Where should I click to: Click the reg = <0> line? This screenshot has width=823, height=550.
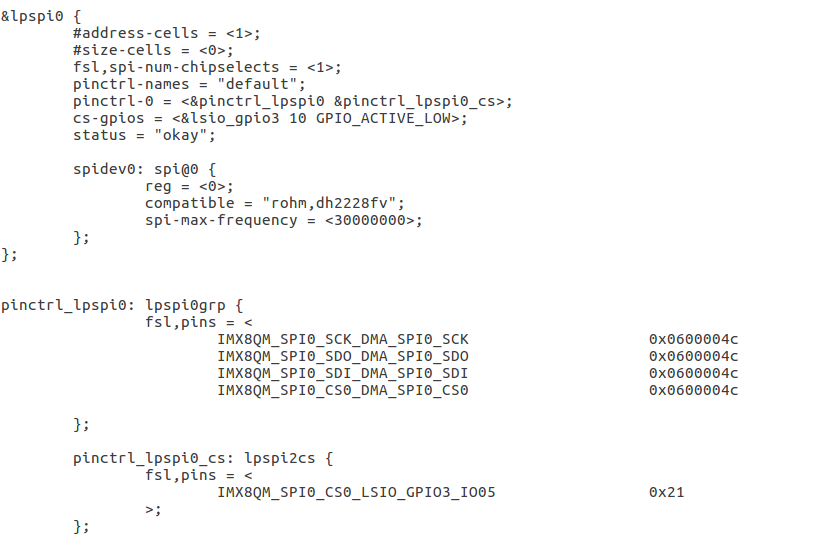point(188,186)
